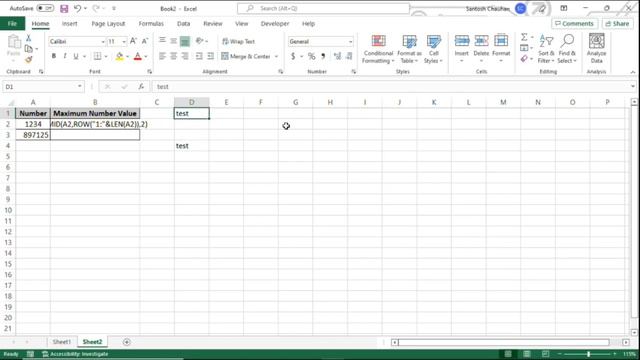640x360 pixels.
Task: Click the Center horizontal alignment icon
Action: click(x=173, y=56)
